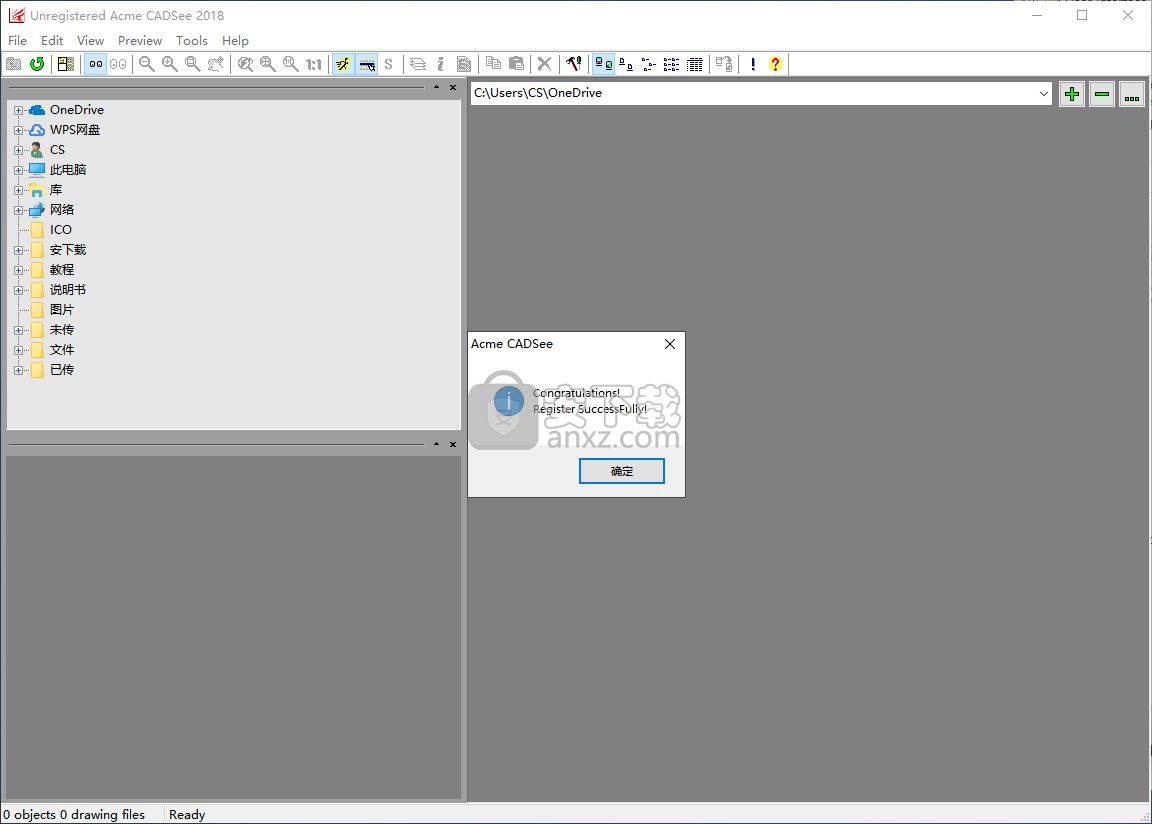Click the zoom extents crosshair magnifier icon

tap(268, 65)
